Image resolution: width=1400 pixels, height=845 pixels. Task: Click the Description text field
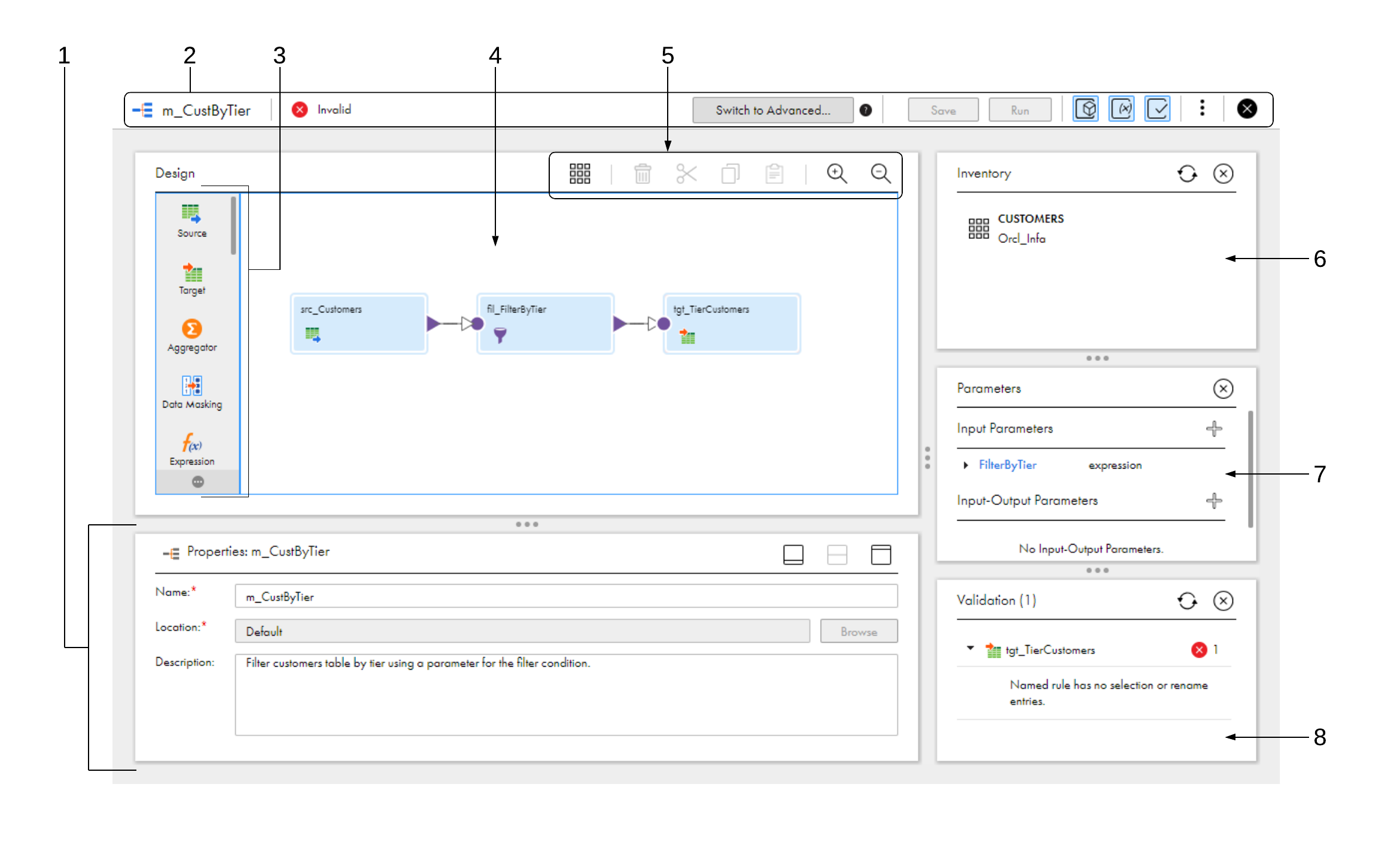point(565,694)
